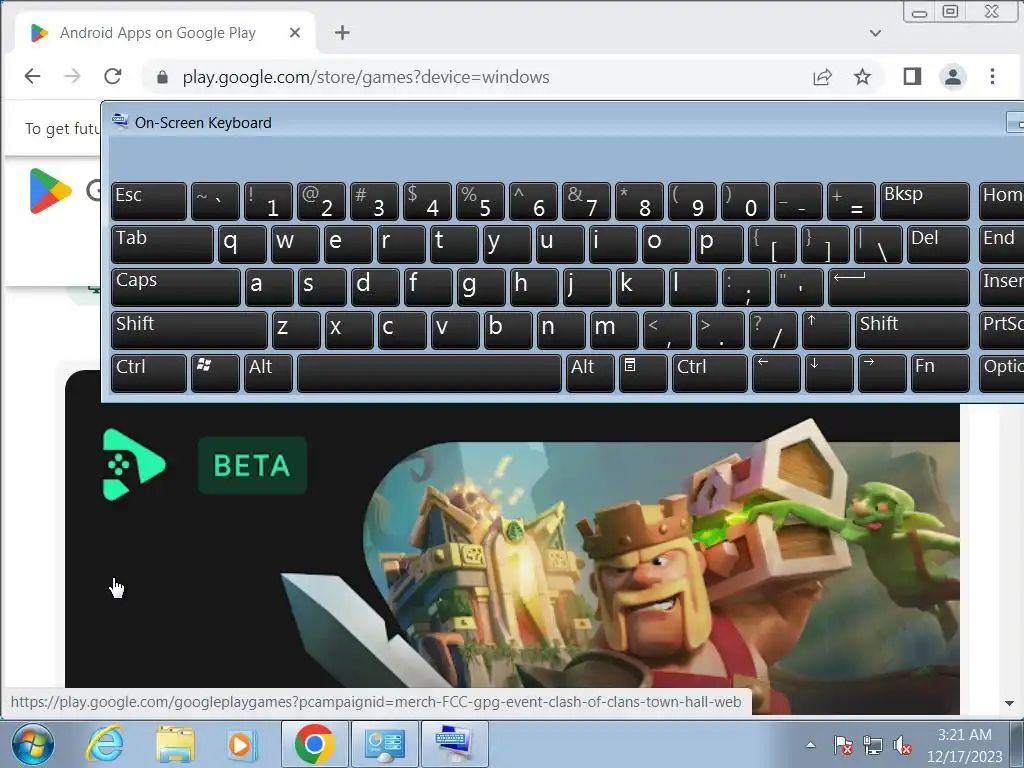
Task: Tap the number 5 key
Action: click(x=480, y=201)
